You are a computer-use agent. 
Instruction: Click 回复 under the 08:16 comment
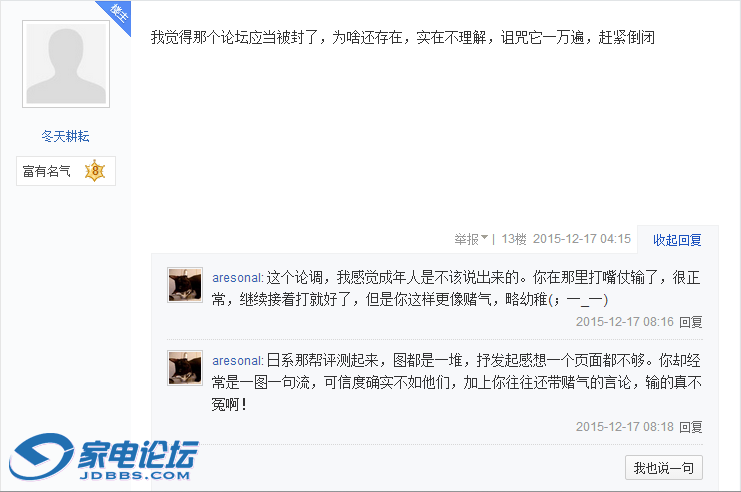[x=690, y=322]
